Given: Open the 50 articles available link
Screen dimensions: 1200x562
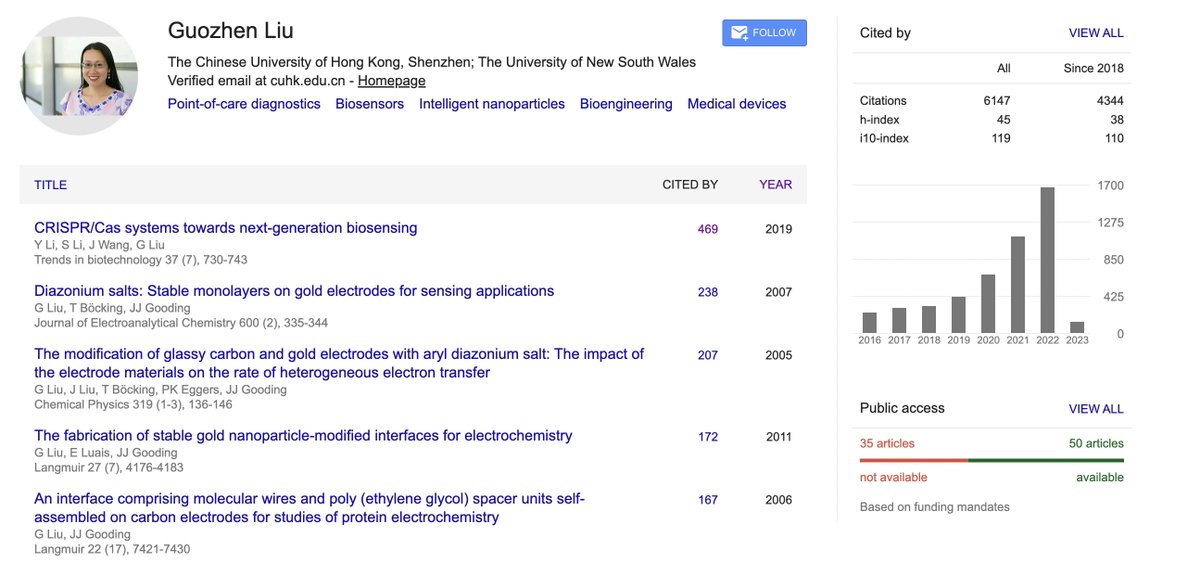Looking at the screenshot, I should (x=1096, y=443).
